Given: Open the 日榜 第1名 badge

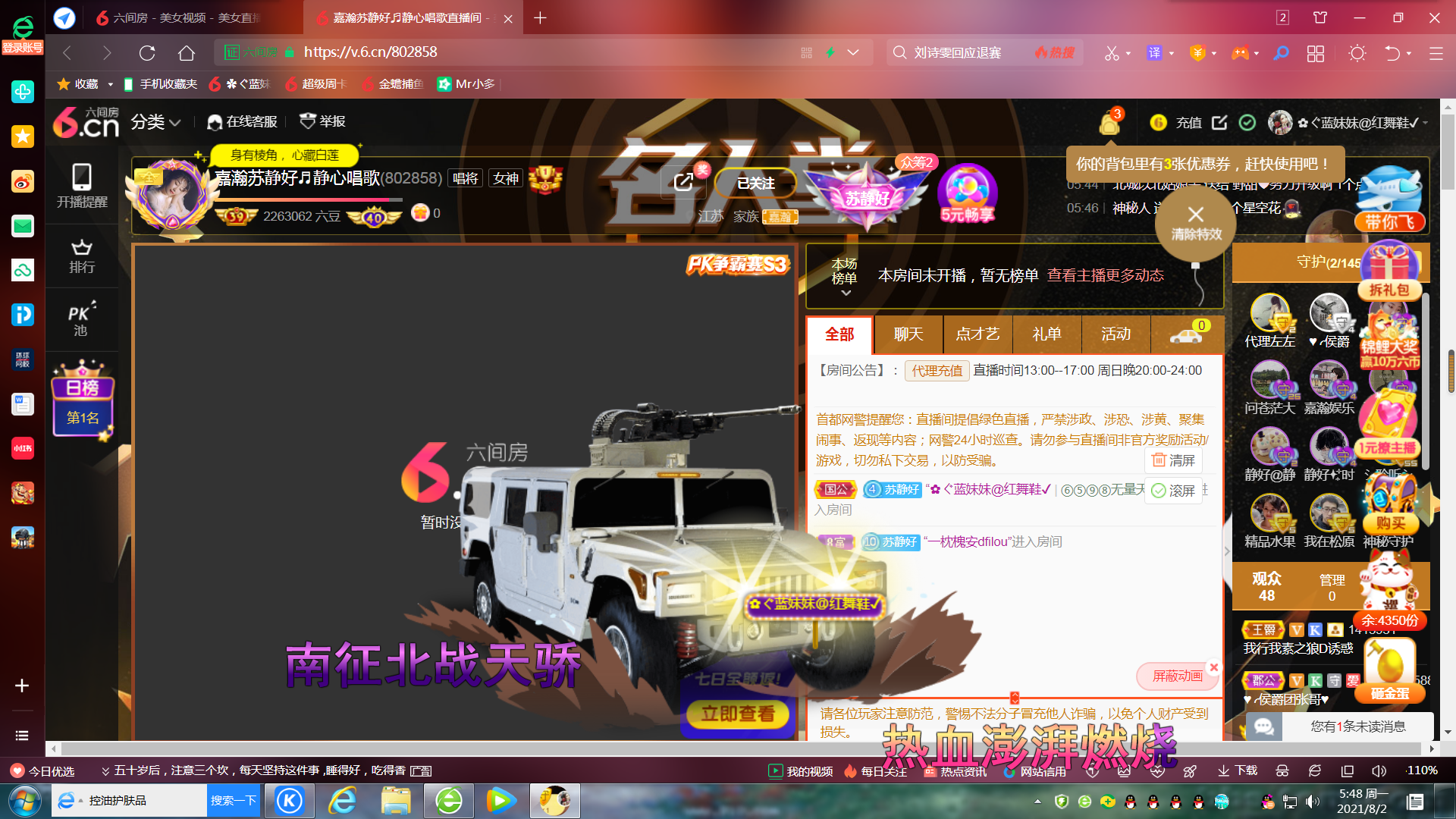Looking at the screenshot, I should tap(83, 402).
